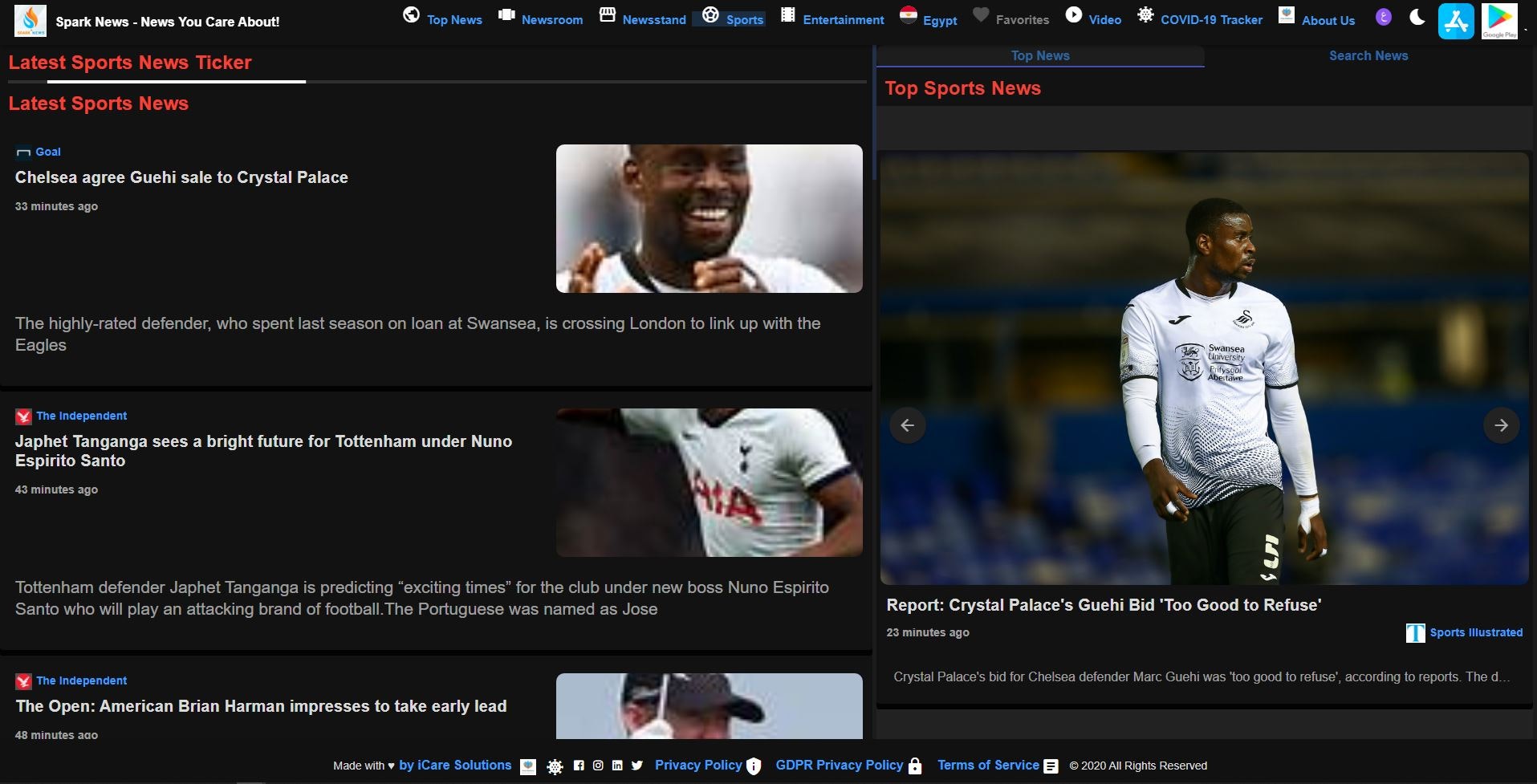Go back using the carousel left arrow
Image resolution: width=1537 pixels, height=784 pixels.
pyautogui.click(x=908, y=424)
